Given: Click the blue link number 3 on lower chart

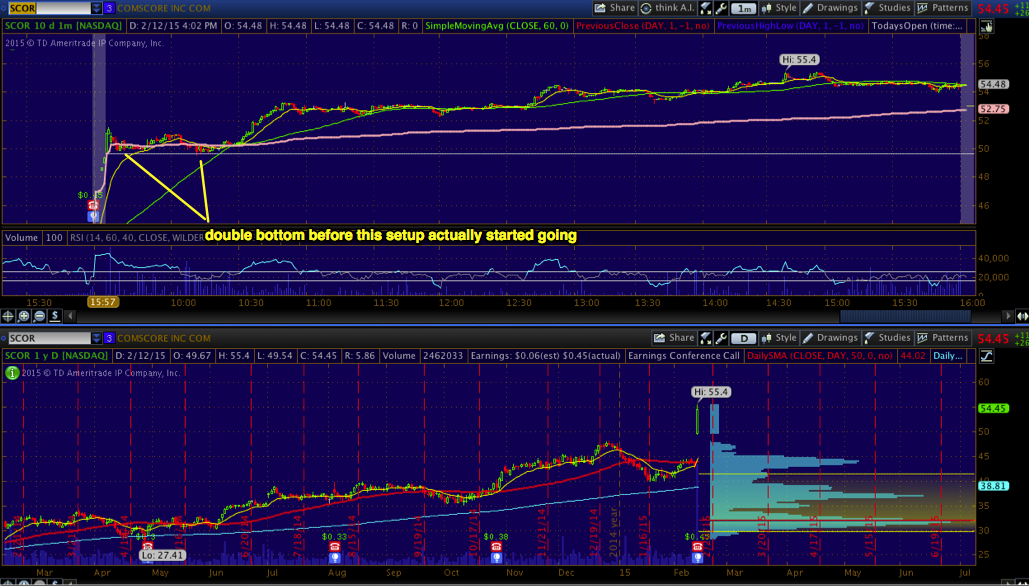Looking at the screenshot, I should point(109,338).
